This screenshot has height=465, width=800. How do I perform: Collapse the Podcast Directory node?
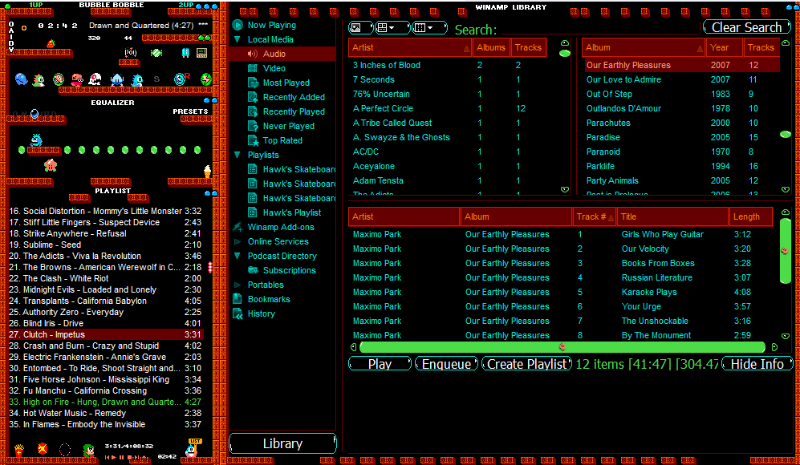tap(237, 256)
